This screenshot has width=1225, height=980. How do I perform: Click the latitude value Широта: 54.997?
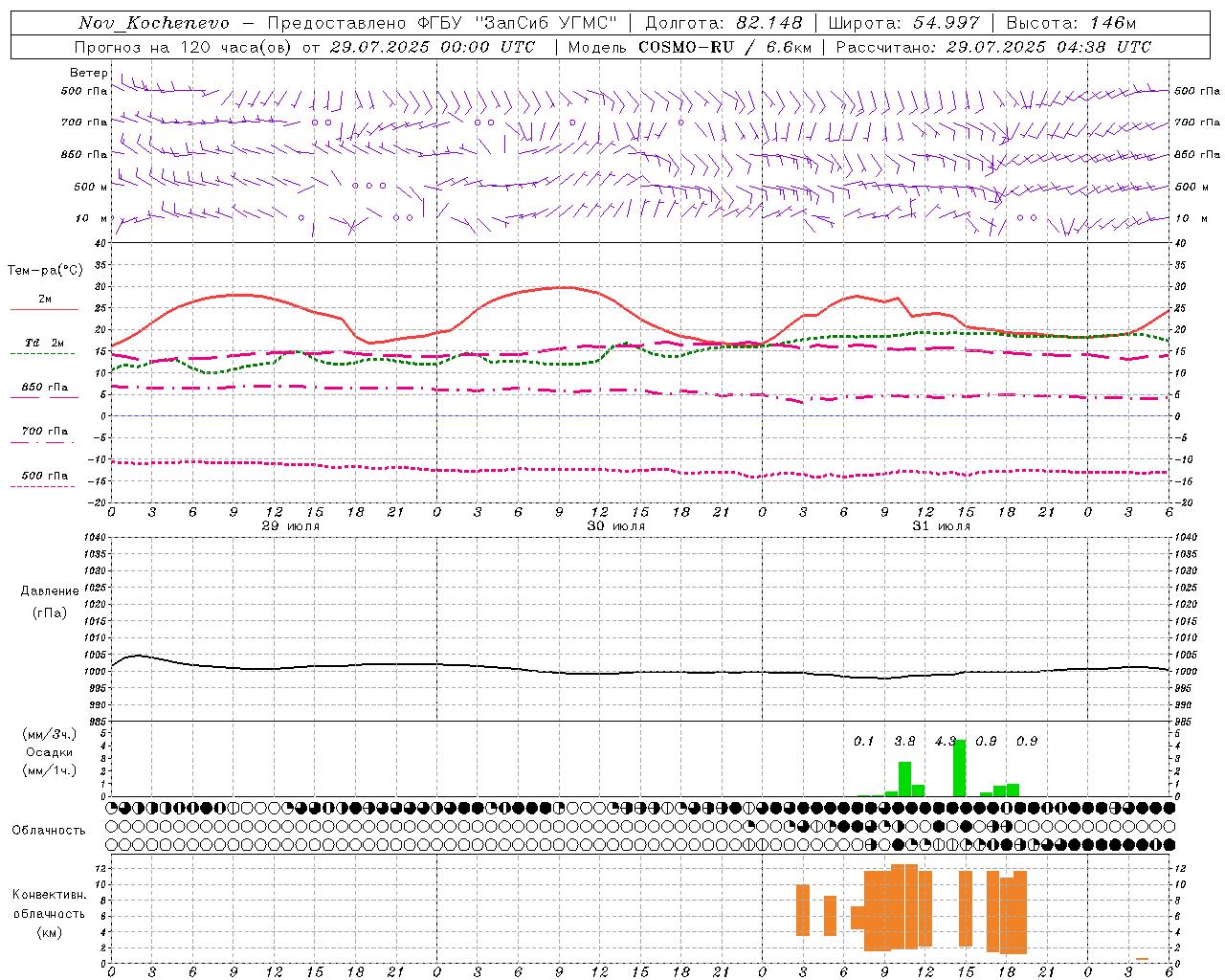pyautogui.click(x=904, y=23)
